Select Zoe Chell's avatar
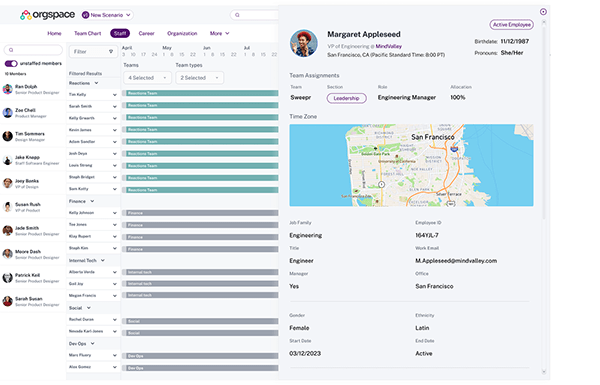This screenshot has height=385, width=600. 8,113
